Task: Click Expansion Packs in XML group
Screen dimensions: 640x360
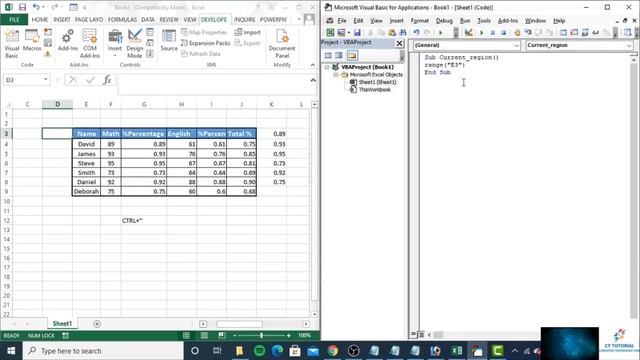Action: (205, 43)
